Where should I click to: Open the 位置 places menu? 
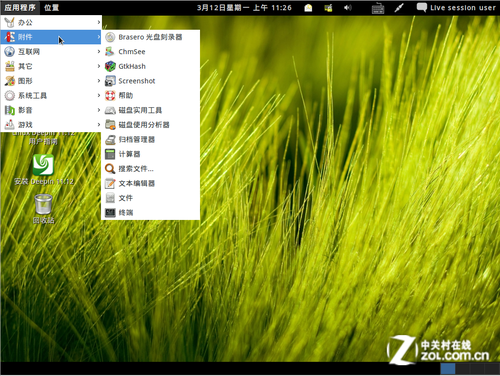click(x=51, y=7)
